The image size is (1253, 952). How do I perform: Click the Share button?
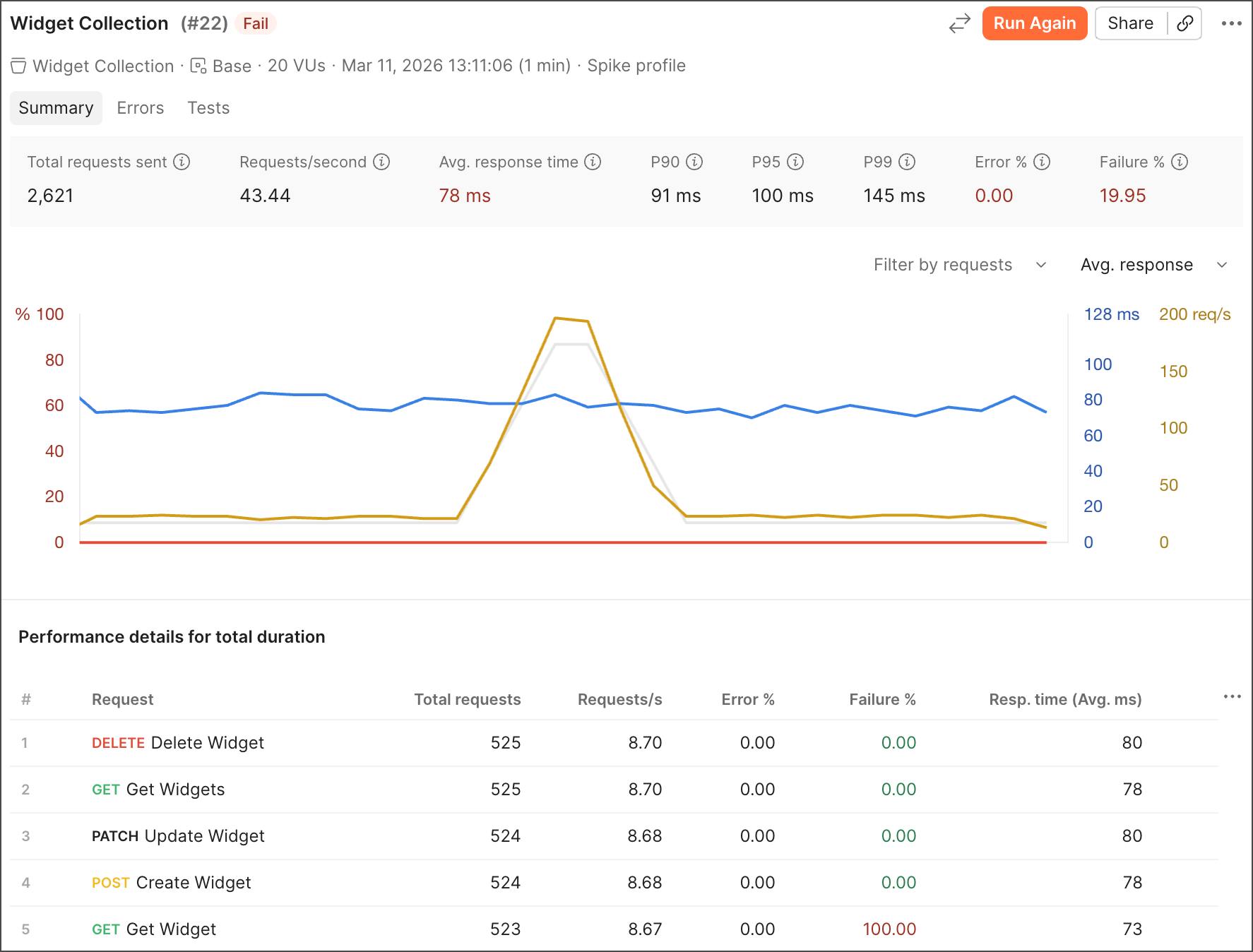point(1129,23)
